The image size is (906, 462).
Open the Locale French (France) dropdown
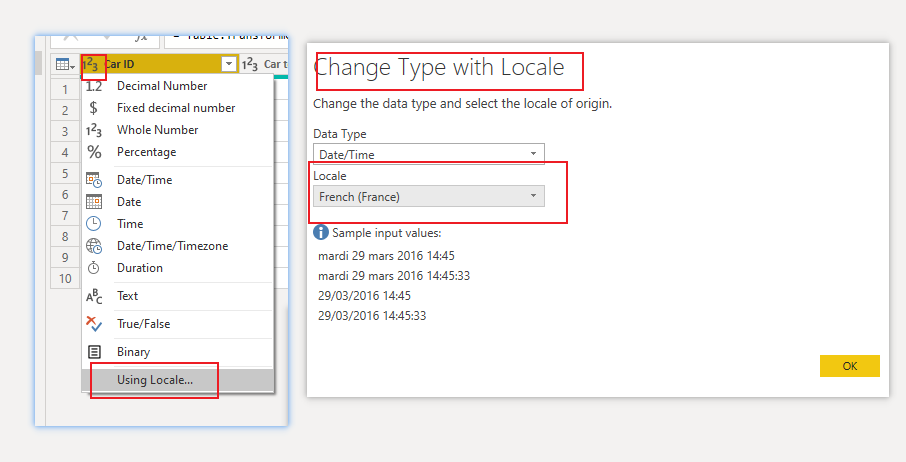click(429, 196)
